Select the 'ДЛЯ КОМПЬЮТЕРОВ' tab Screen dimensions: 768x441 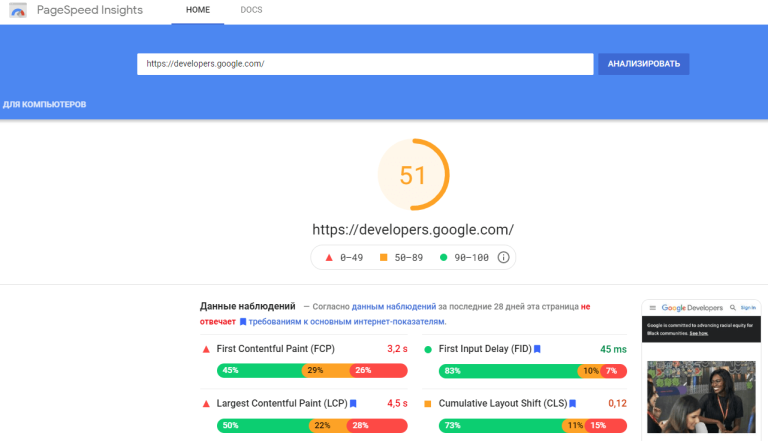pos(45,104)
